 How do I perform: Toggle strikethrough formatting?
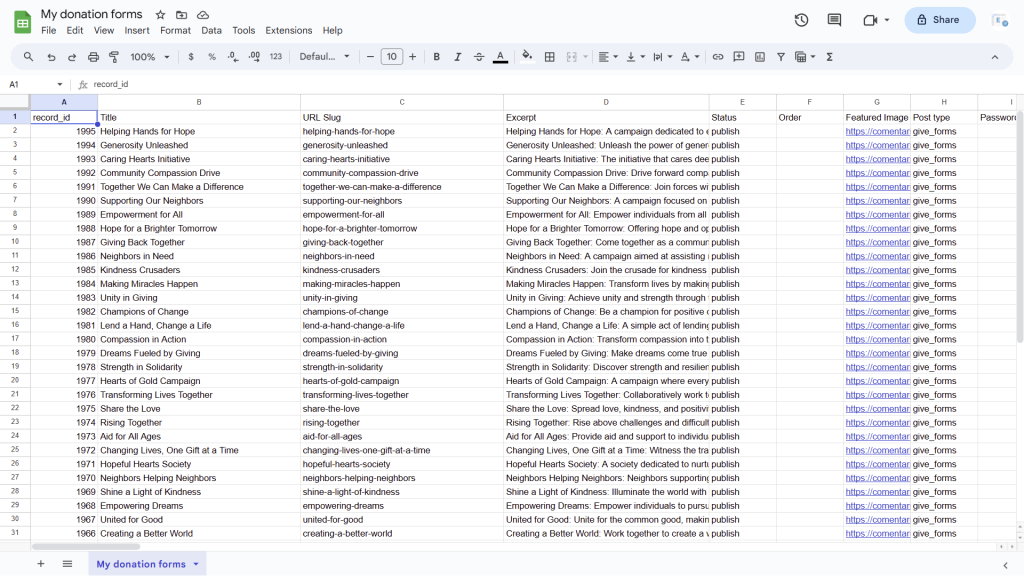point(478,57)
